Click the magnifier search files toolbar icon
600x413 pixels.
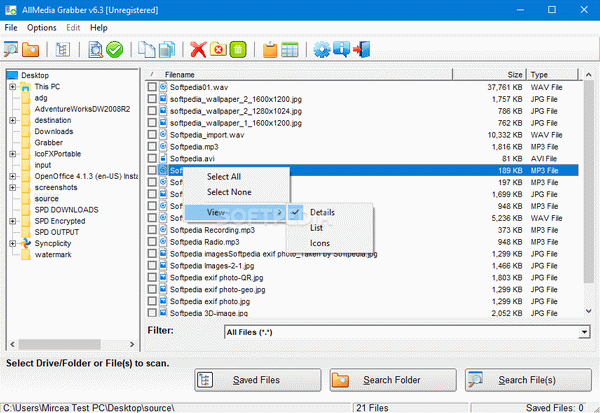11,49
